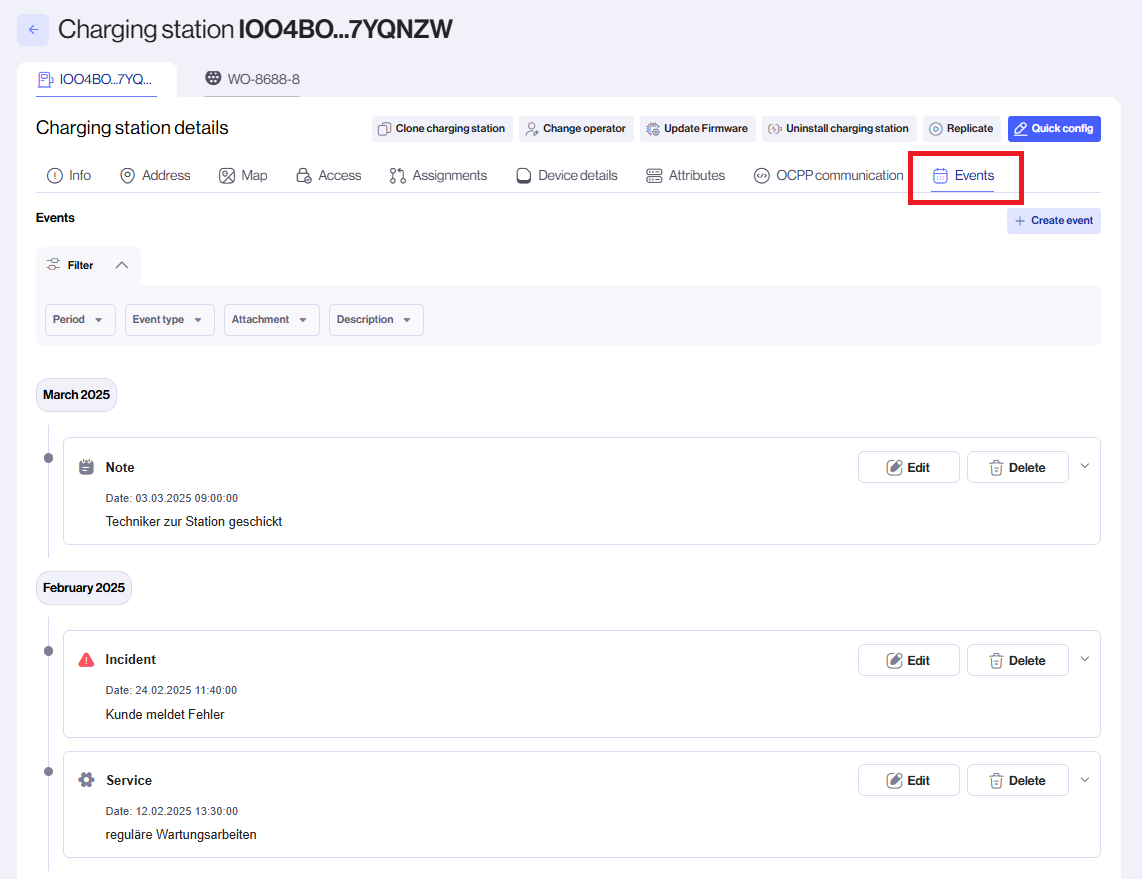
Task: Edit the Incident event
Action: click(x=908, y=661)
